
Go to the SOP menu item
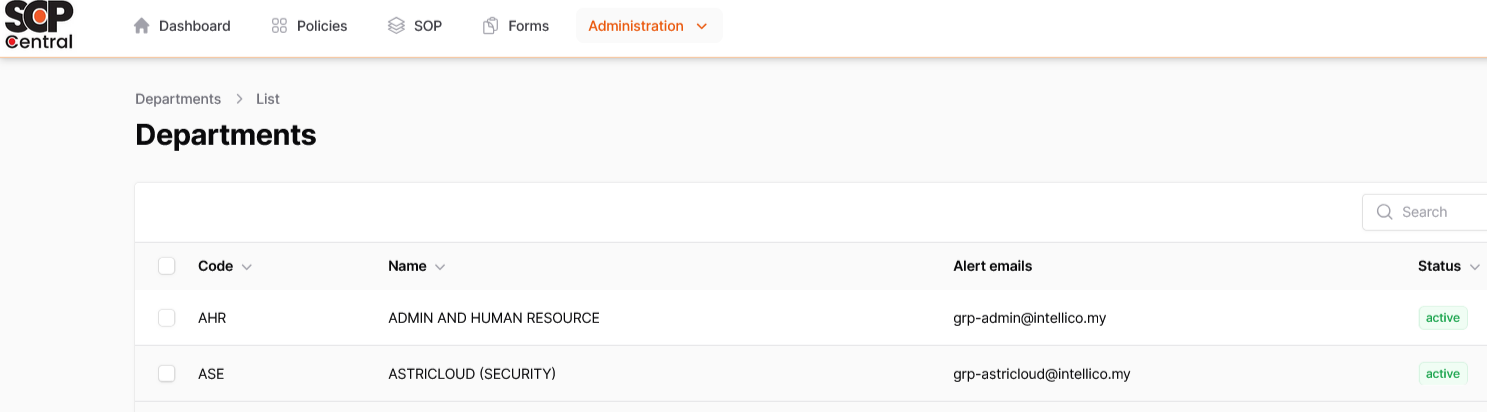427,26
